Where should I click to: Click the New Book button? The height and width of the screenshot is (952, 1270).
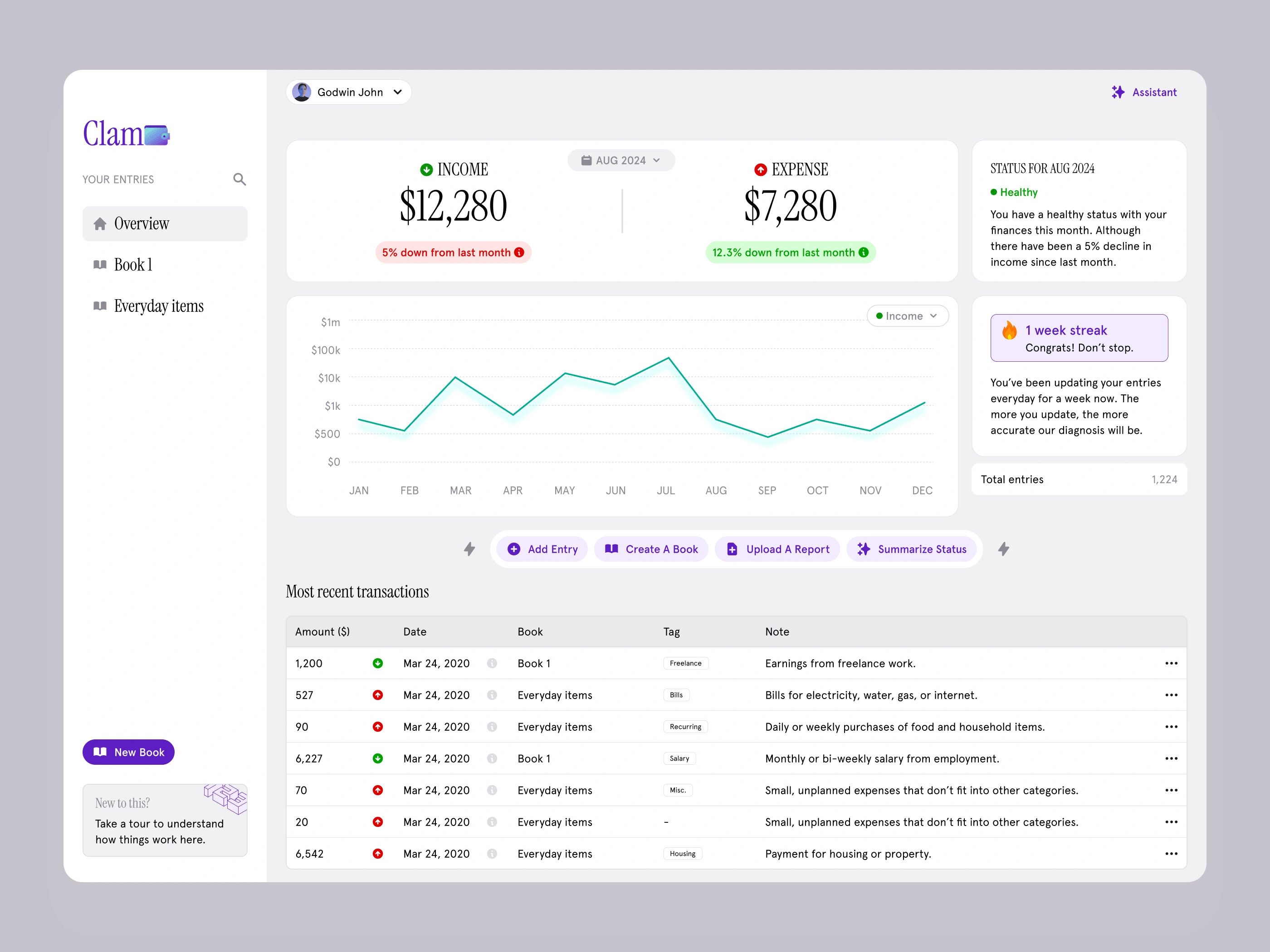[128, 752]
